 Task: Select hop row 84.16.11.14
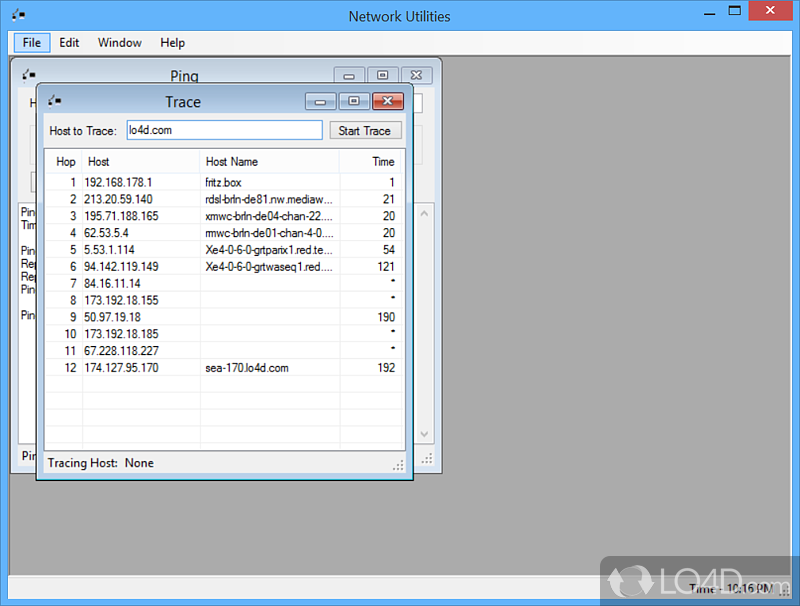[223, 283]
